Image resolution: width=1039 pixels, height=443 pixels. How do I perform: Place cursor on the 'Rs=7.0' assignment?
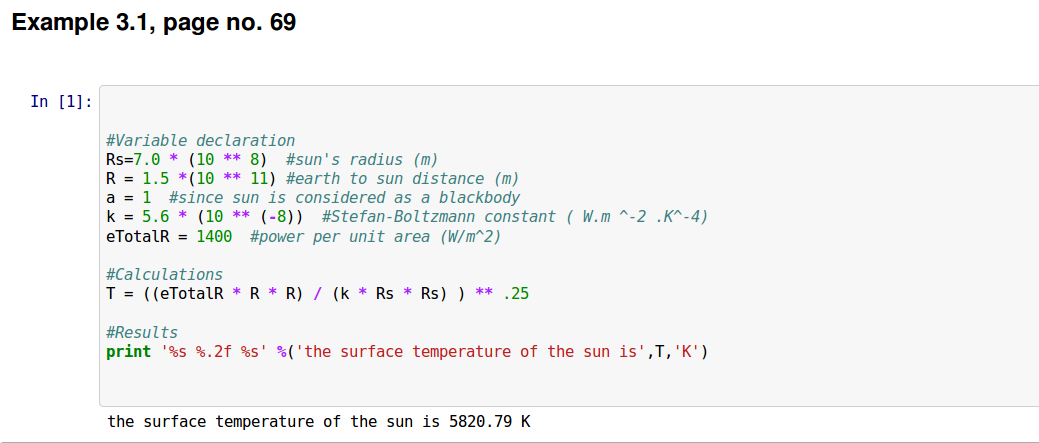[133, 160]
